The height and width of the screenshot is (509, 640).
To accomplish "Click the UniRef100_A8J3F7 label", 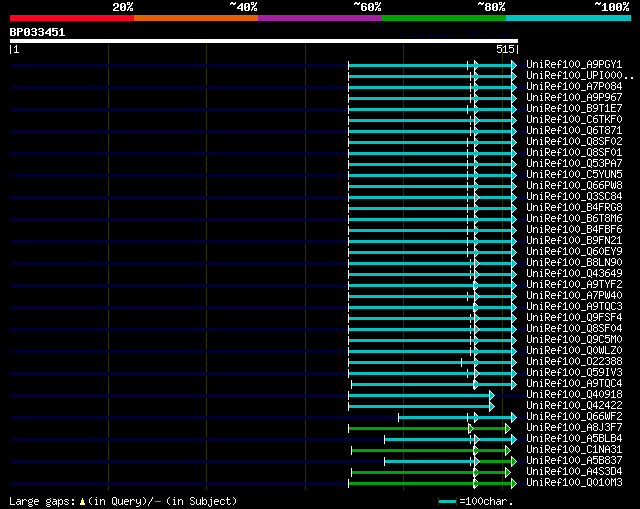I will point(574,428).
